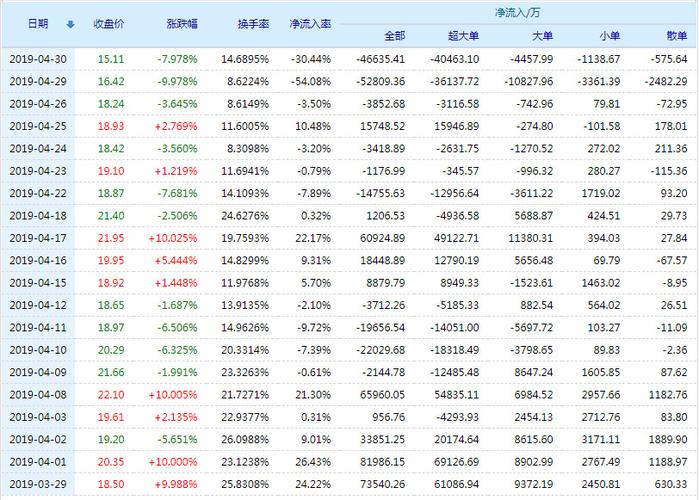Click the change value +9.988%

[176, 484]
